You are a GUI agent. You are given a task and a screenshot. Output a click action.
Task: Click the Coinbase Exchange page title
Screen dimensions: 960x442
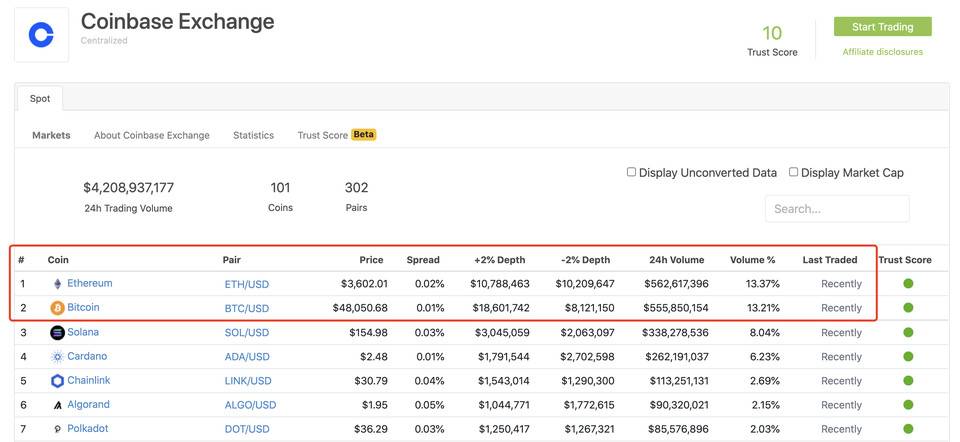click(178, 21)
